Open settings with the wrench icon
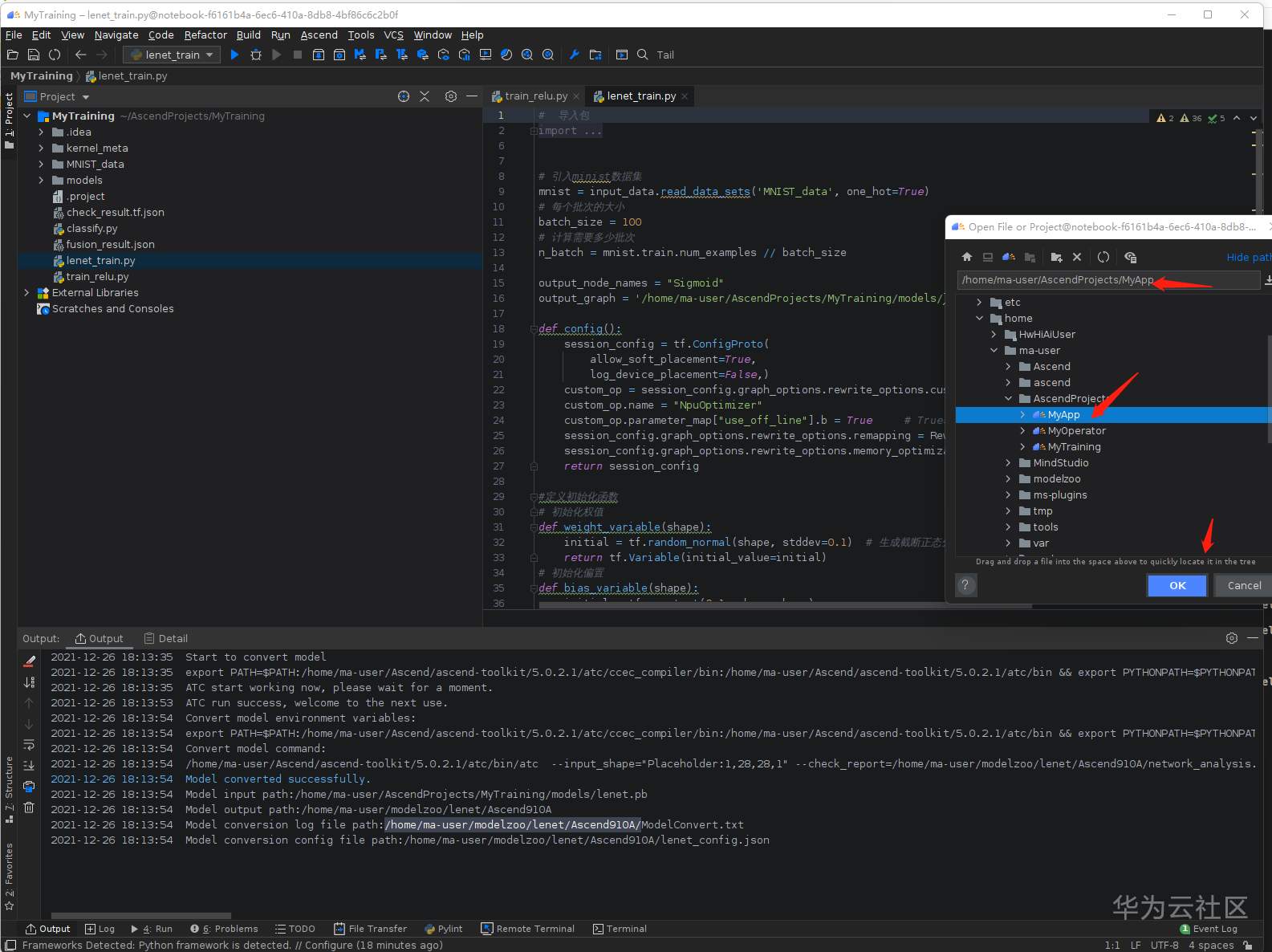The image size is (1272, 952). [x=574, y=55]
